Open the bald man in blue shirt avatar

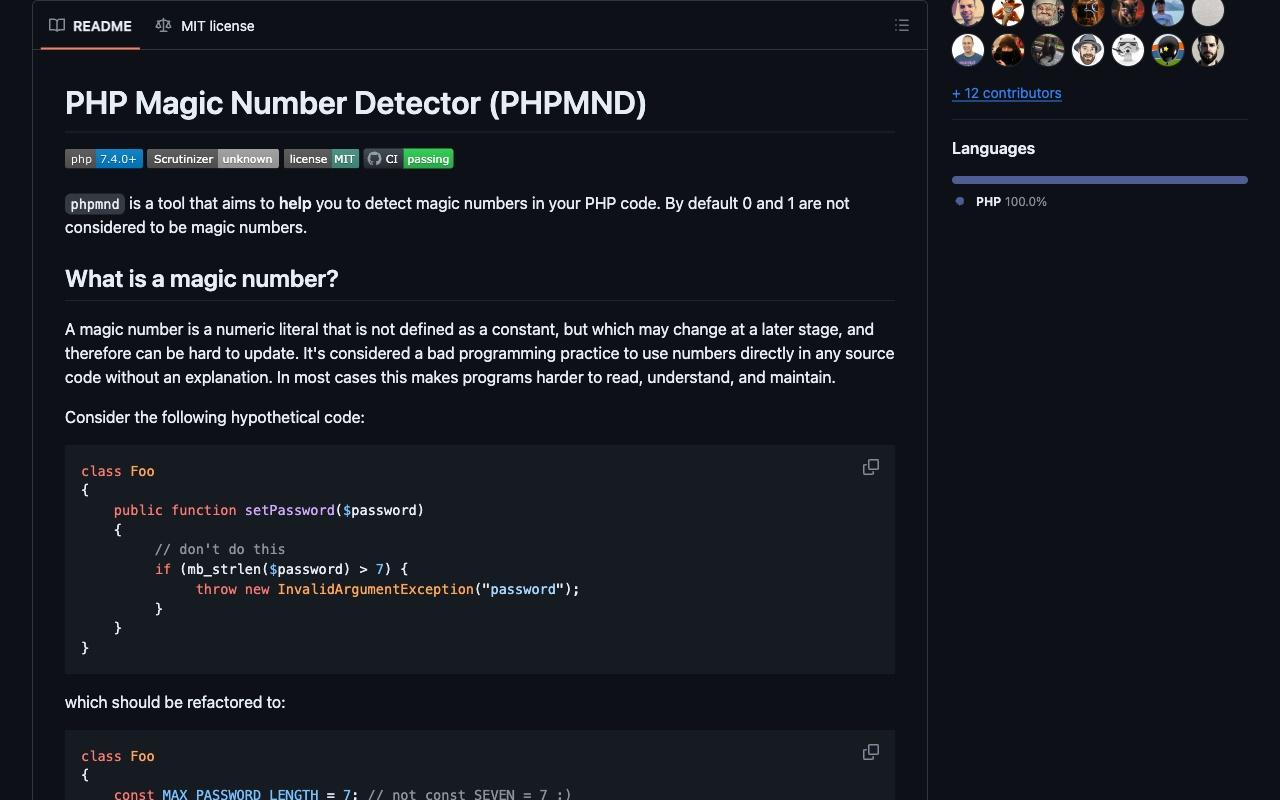coord(968,50)
